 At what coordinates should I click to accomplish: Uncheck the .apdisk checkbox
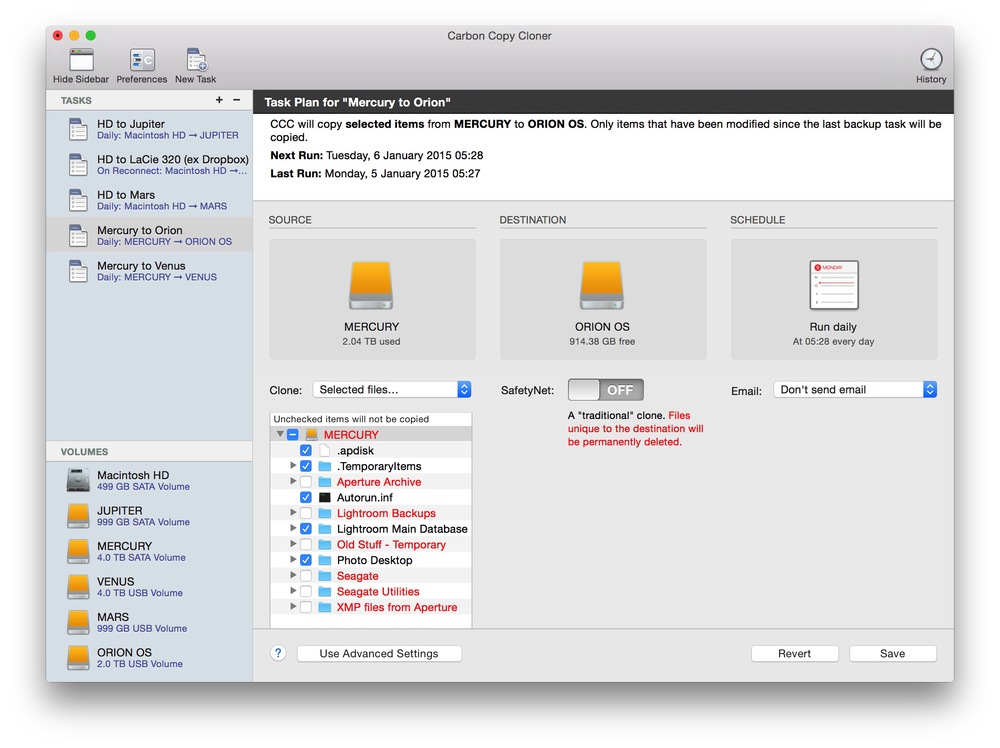click(306, 450)
